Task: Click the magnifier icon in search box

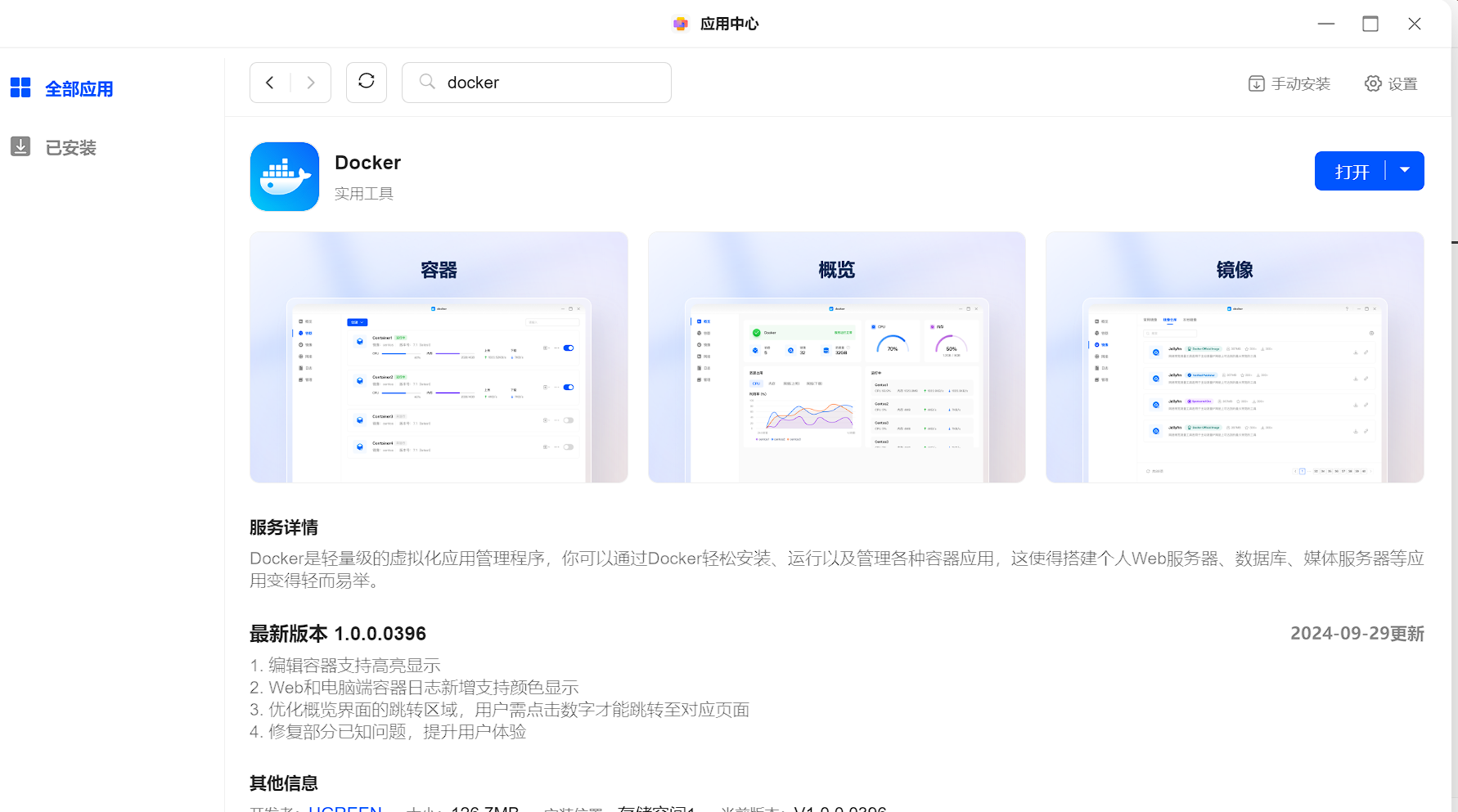Action: [427, 82]
